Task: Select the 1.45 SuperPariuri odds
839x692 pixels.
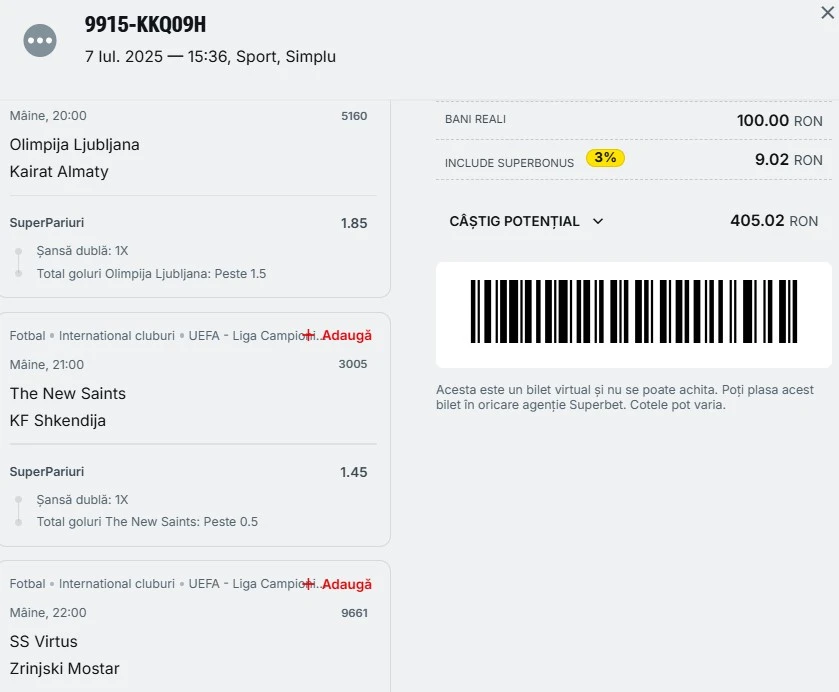Action: click(354, 472)
